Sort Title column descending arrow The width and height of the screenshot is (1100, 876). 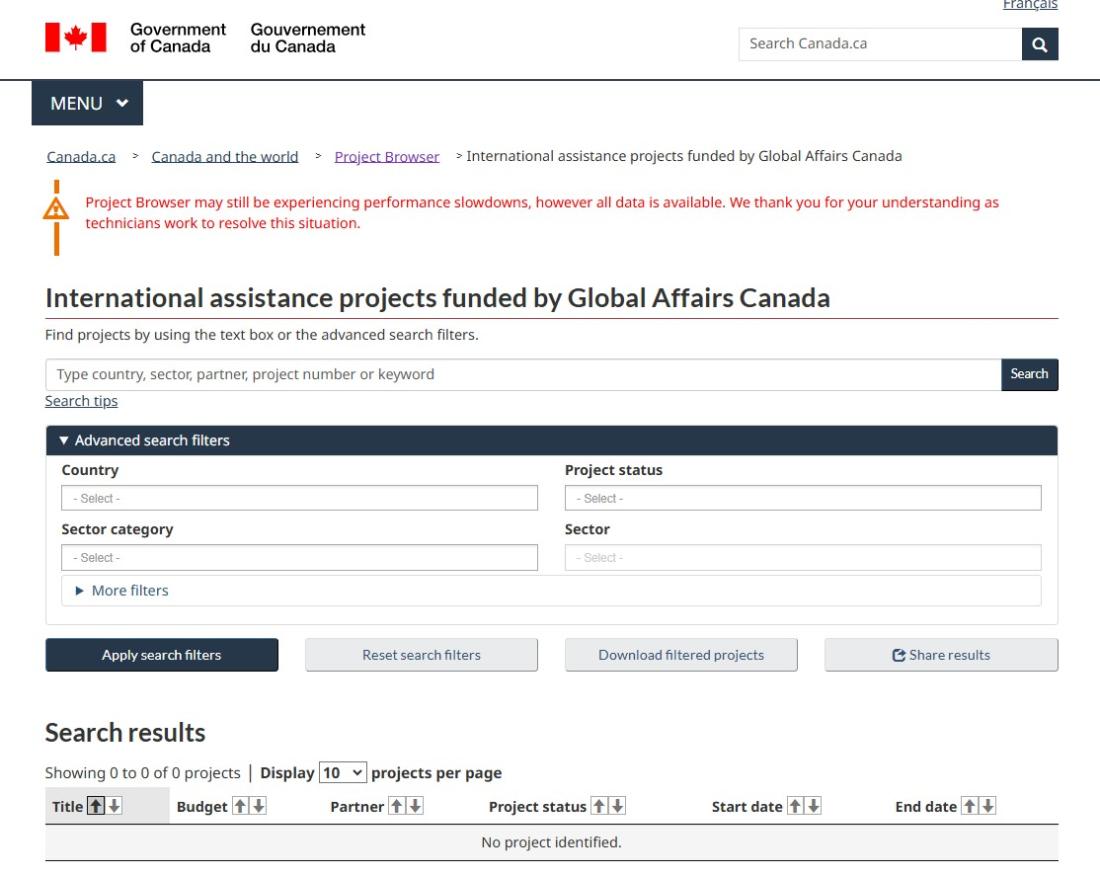tap(114, 806)
